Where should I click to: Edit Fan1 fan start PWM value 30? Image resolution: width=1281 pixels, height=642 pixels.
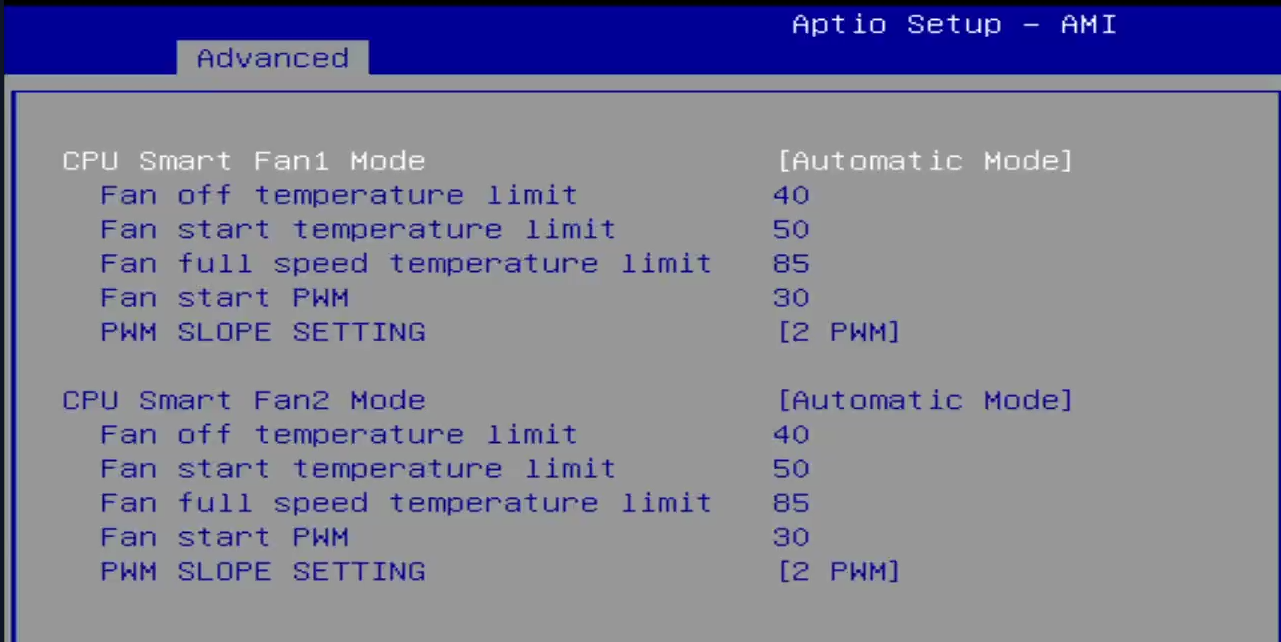[x=791, y=298]
